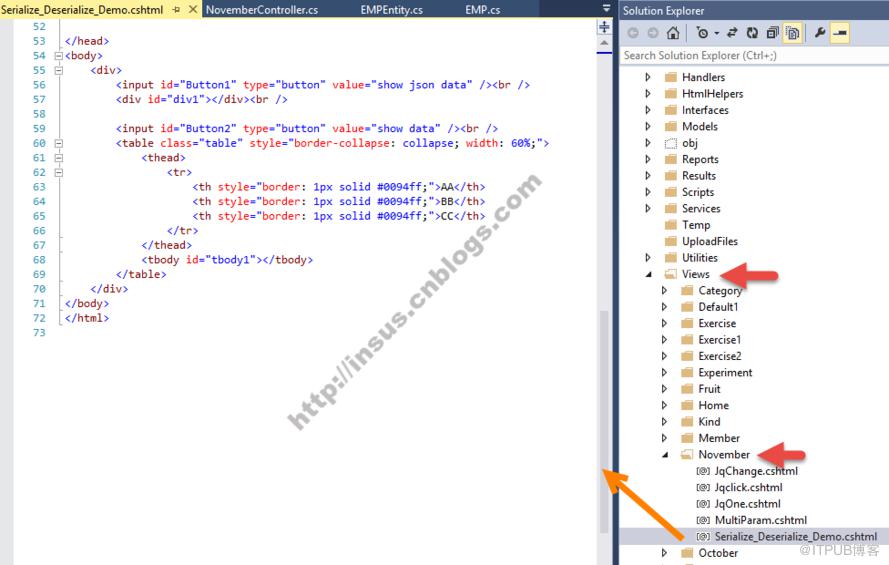This screenshot has height=565, width=889.
Task: Click the Home folder icon
Action: pyautogui.click(x=687, y=405)
